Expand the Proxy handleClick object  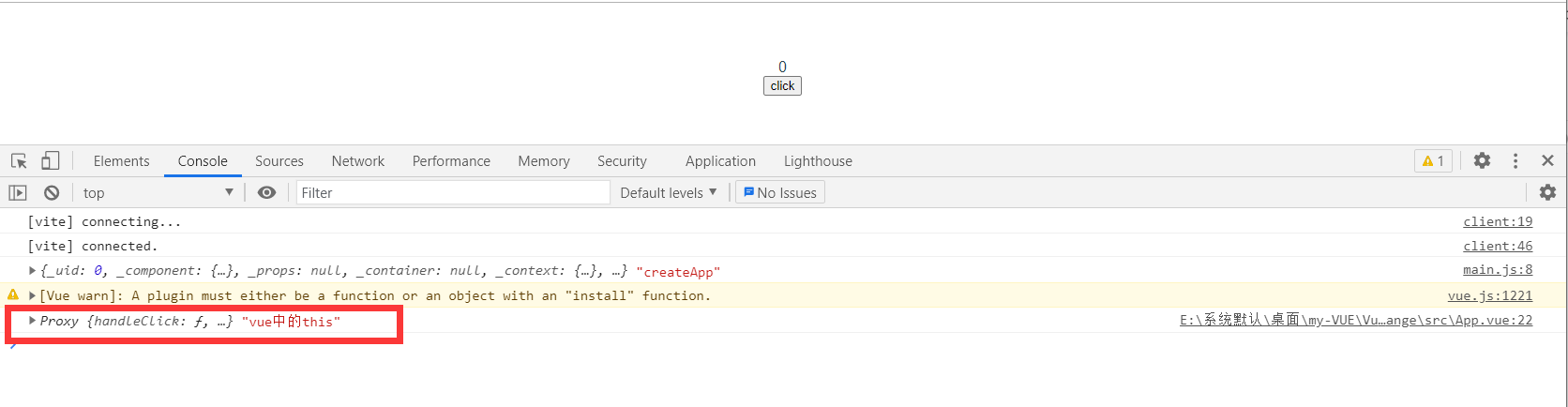(x=33, y=321)
